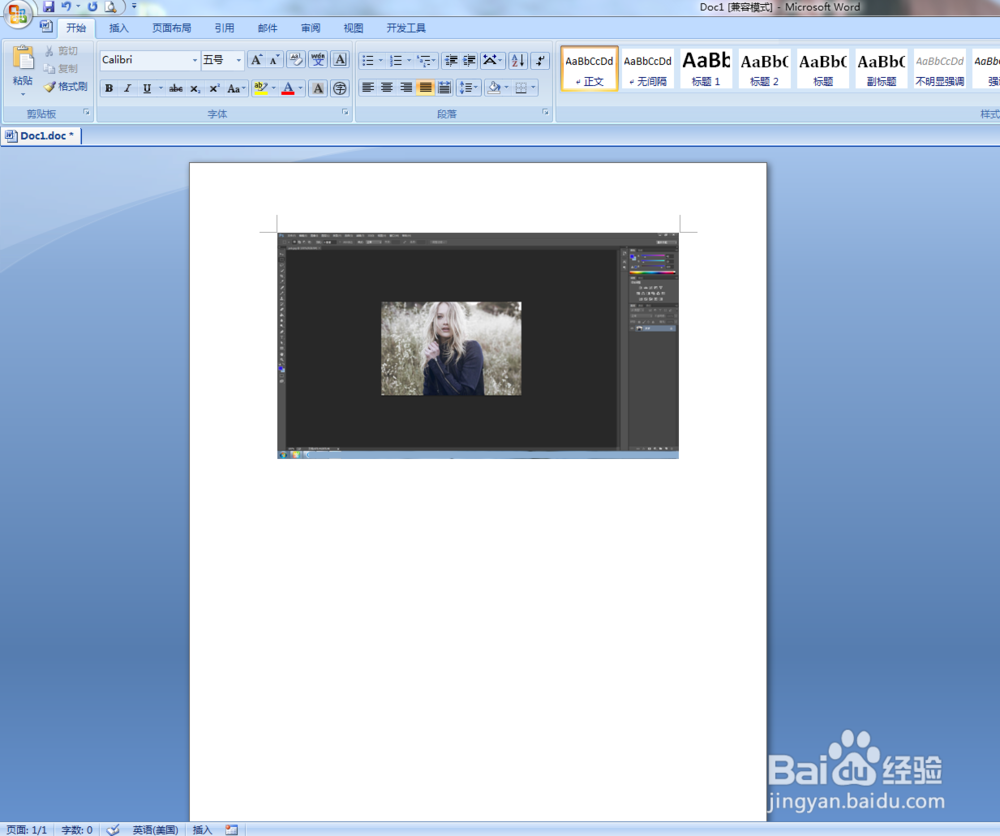Customize Quick Access Toolbar dropdown arrow
1000x836 pixels.
134,7
